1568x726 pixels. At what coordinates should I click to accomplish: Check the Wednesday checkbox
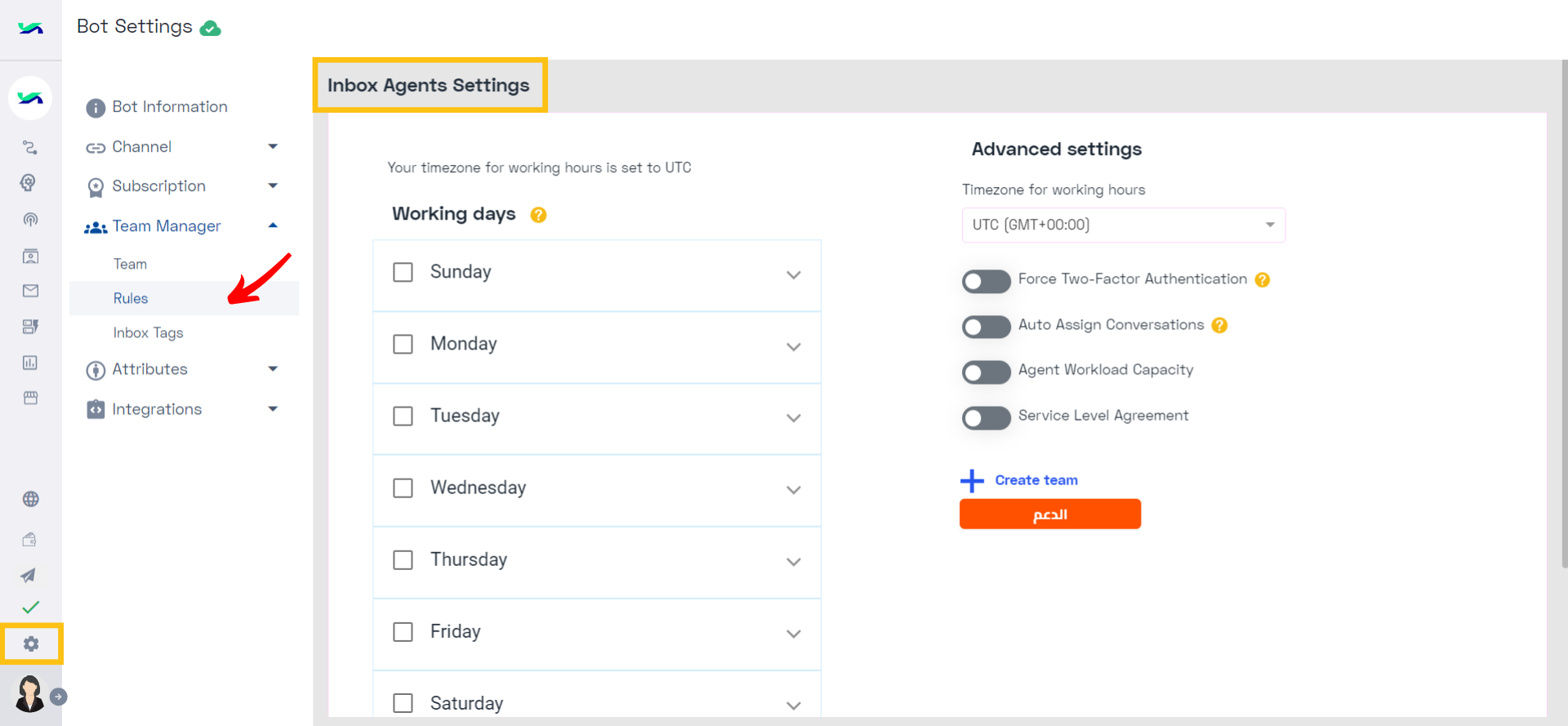pyautogui.click(x=403, y=488)
